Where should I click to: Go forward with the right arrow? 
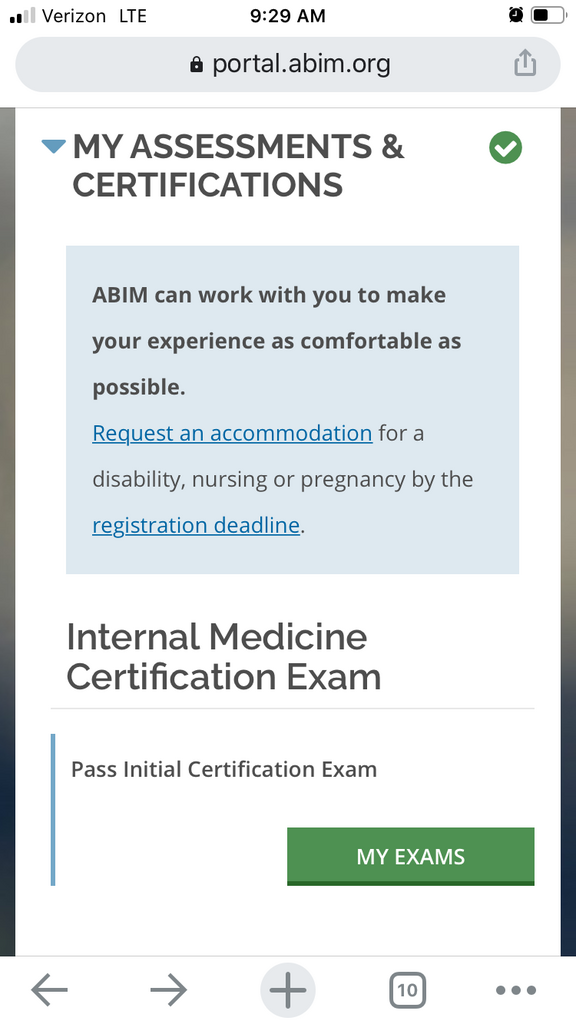(168, 990)
